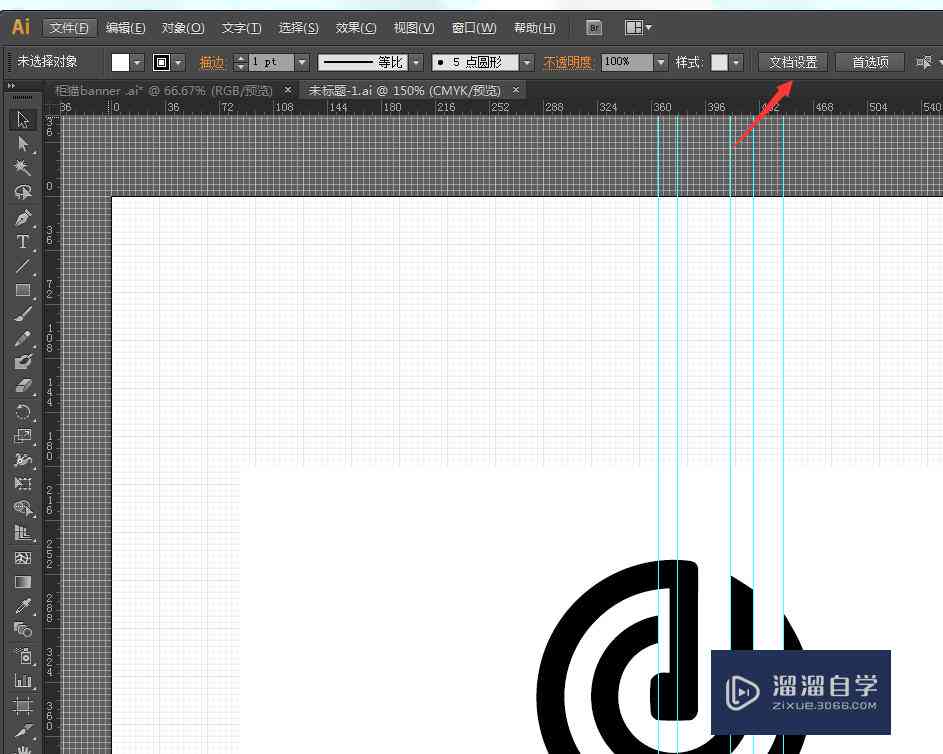Open the 帮助(H) menu
Image resolution: width=943 pixels, height=754 pixels.
pyautogui.click(x=535, y=28)
